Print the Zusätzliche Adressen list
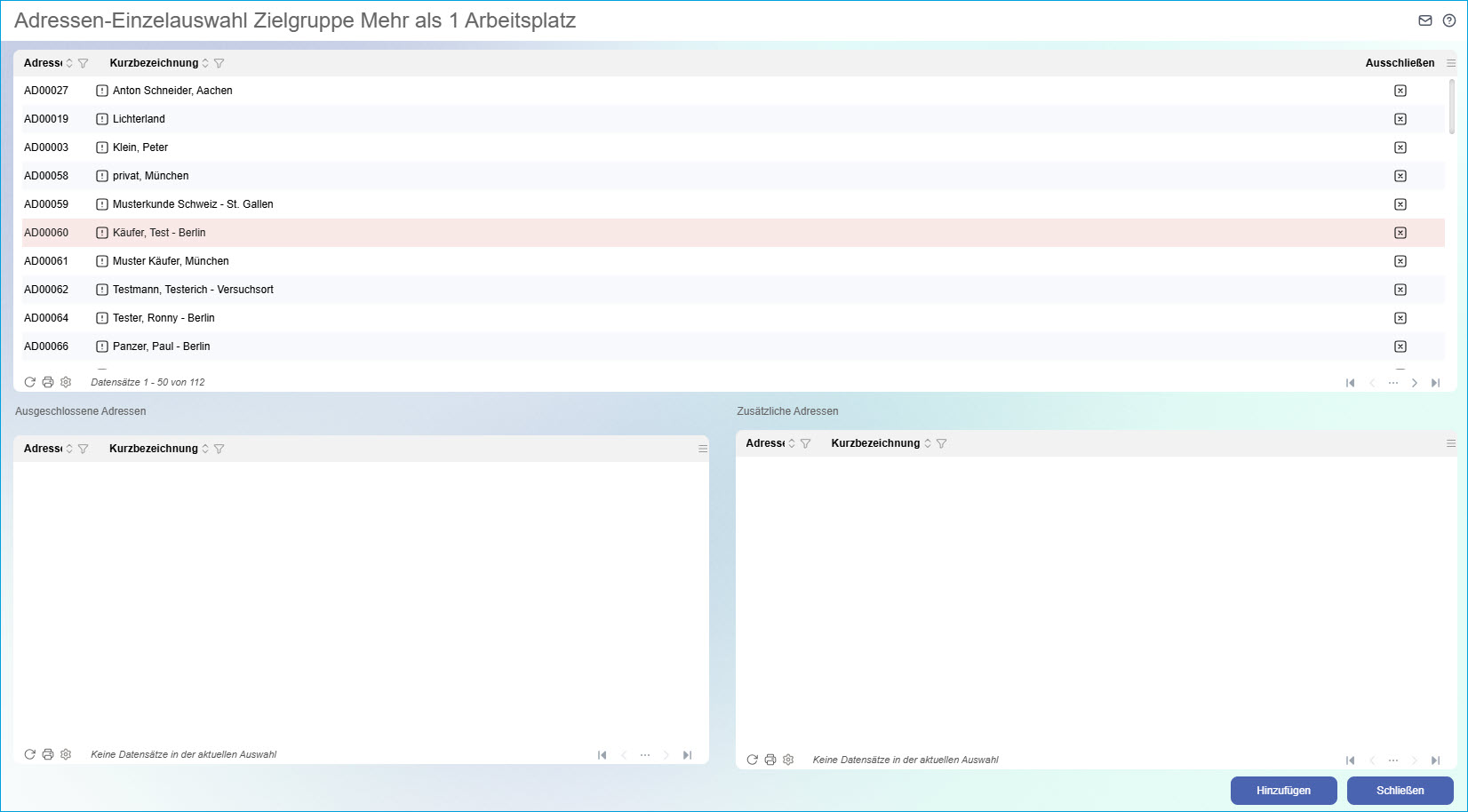The image size is (1468, 812). point(770,760)
